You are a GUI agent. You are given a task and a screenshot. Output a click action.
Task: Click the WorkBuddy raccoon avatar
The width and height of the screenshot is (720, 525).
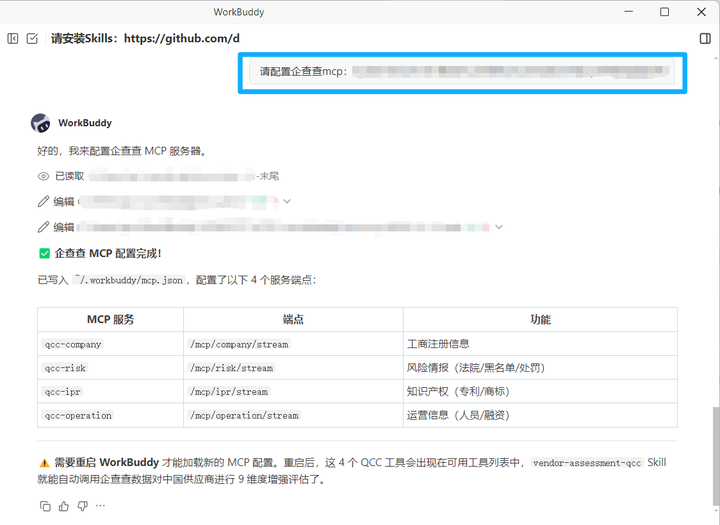click(x=41, y=123)
